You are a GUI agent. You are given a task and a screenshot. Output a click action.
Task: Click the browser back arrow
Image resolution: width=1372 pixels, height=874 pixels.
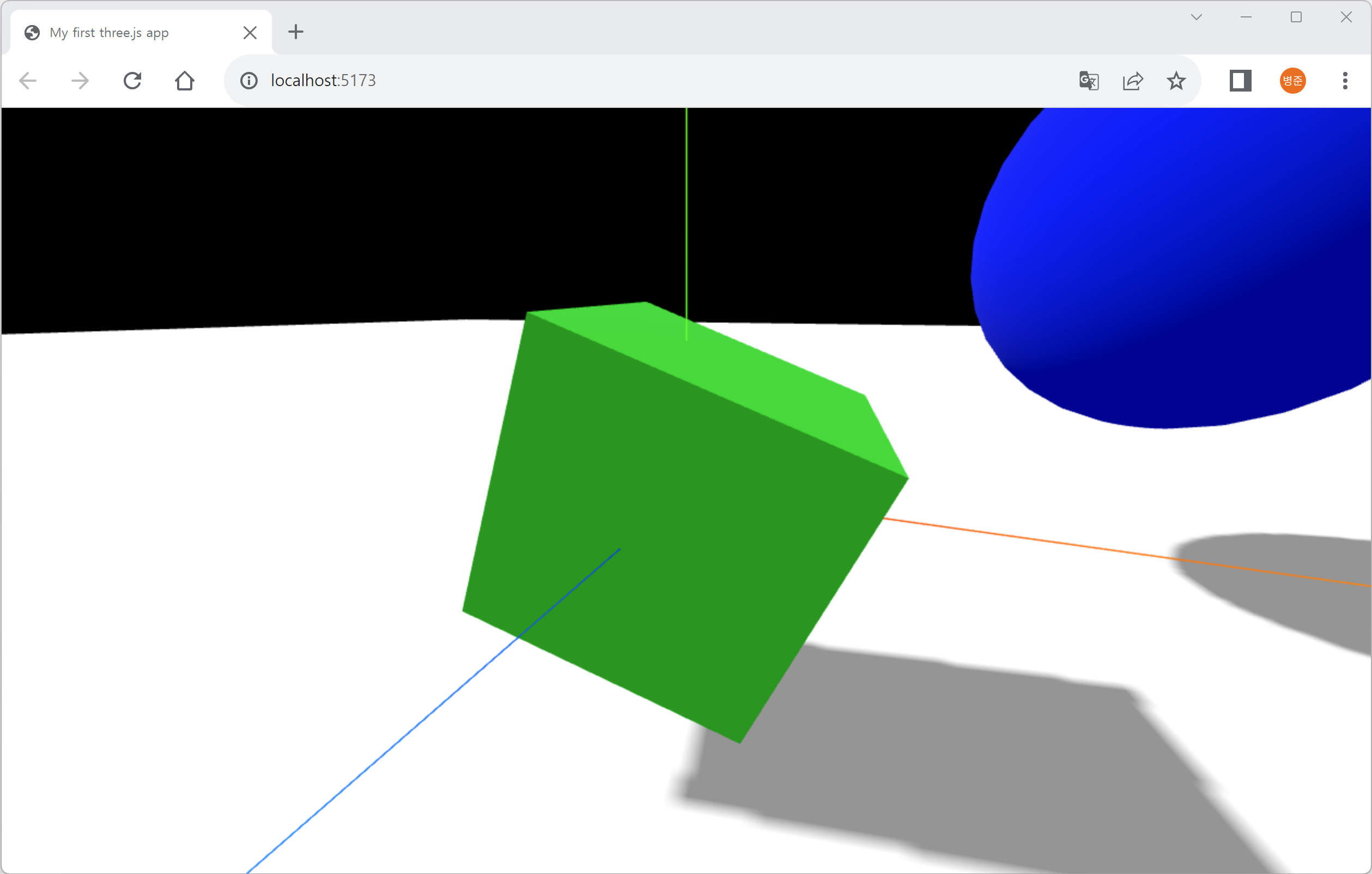pyautogui.click(x=27, y=80)
